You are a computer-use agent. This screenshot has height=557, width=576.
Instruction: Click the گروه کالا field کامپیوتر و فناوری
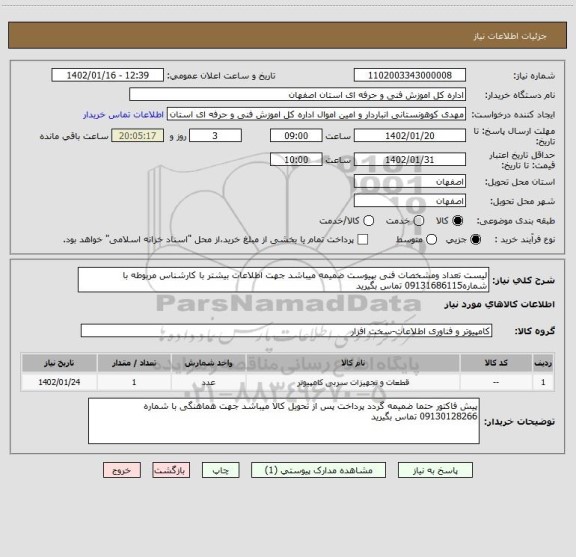(286, 331)
